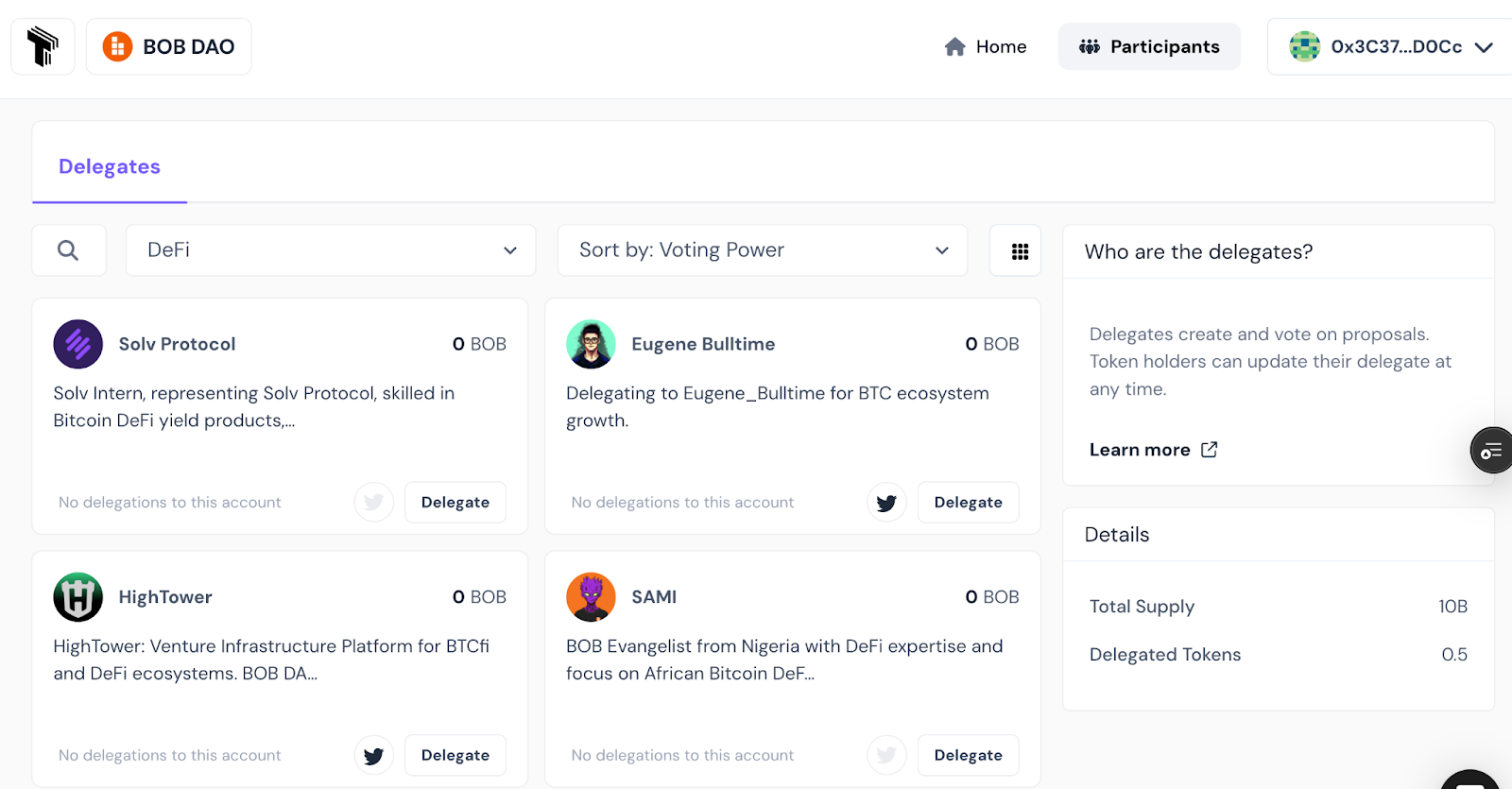Click the Solv Protocol avatar
The height and width of the screenshot is (789, 1512).
click(x=78, y=344)
